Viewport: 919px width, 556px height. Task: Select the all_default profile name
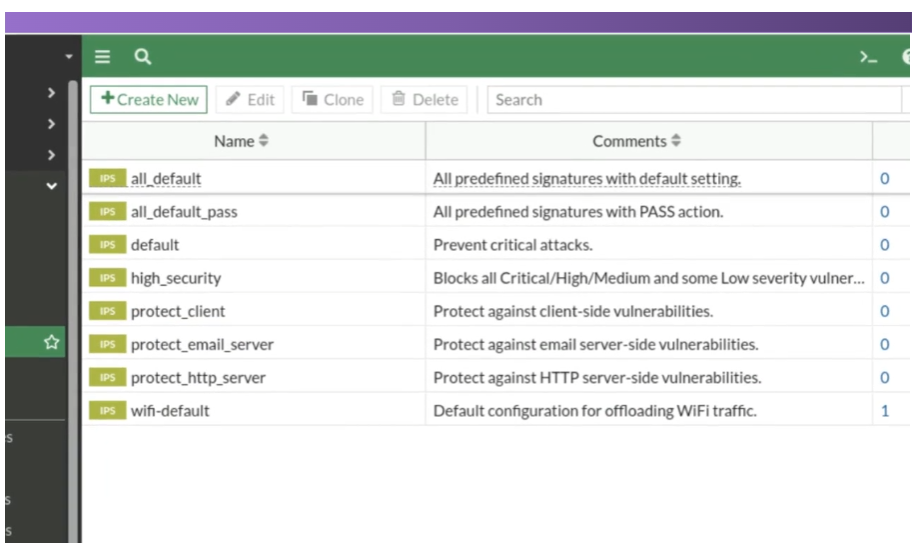[166, 179]
